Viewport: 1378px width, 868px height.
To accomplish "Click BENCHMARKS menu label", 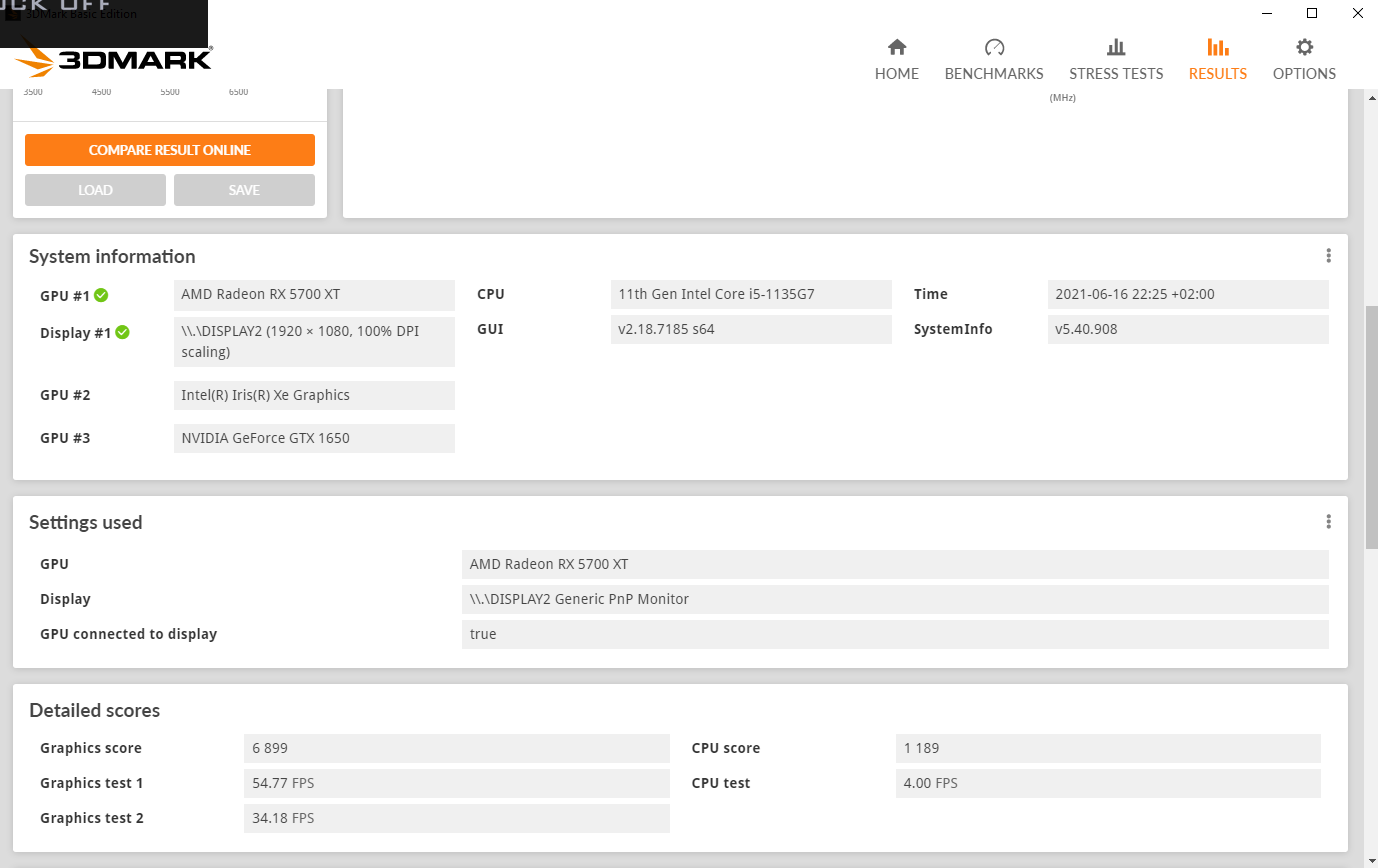I will coord(994,74).
